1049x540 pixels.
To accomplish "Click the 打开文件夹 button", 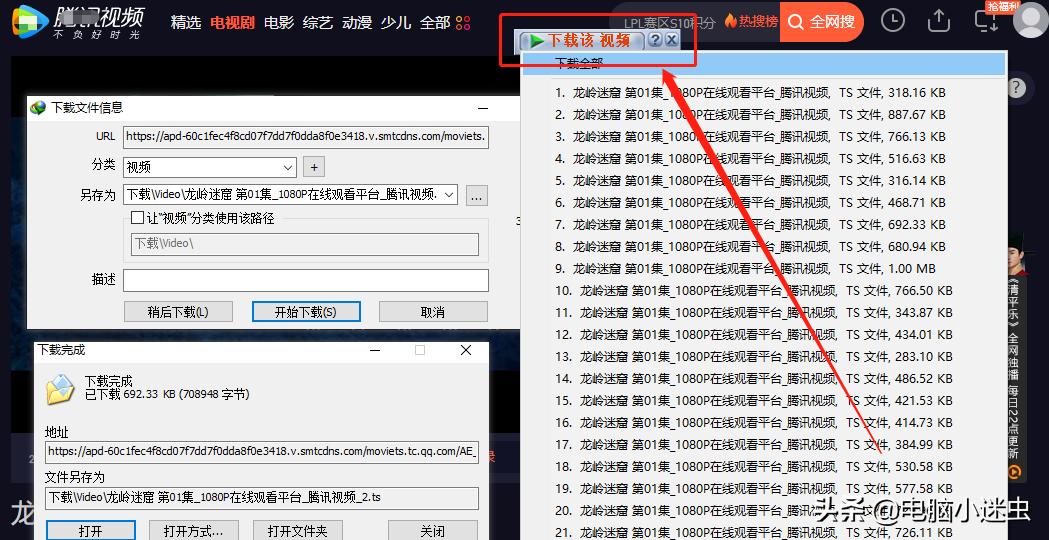I will coord(298,531).
